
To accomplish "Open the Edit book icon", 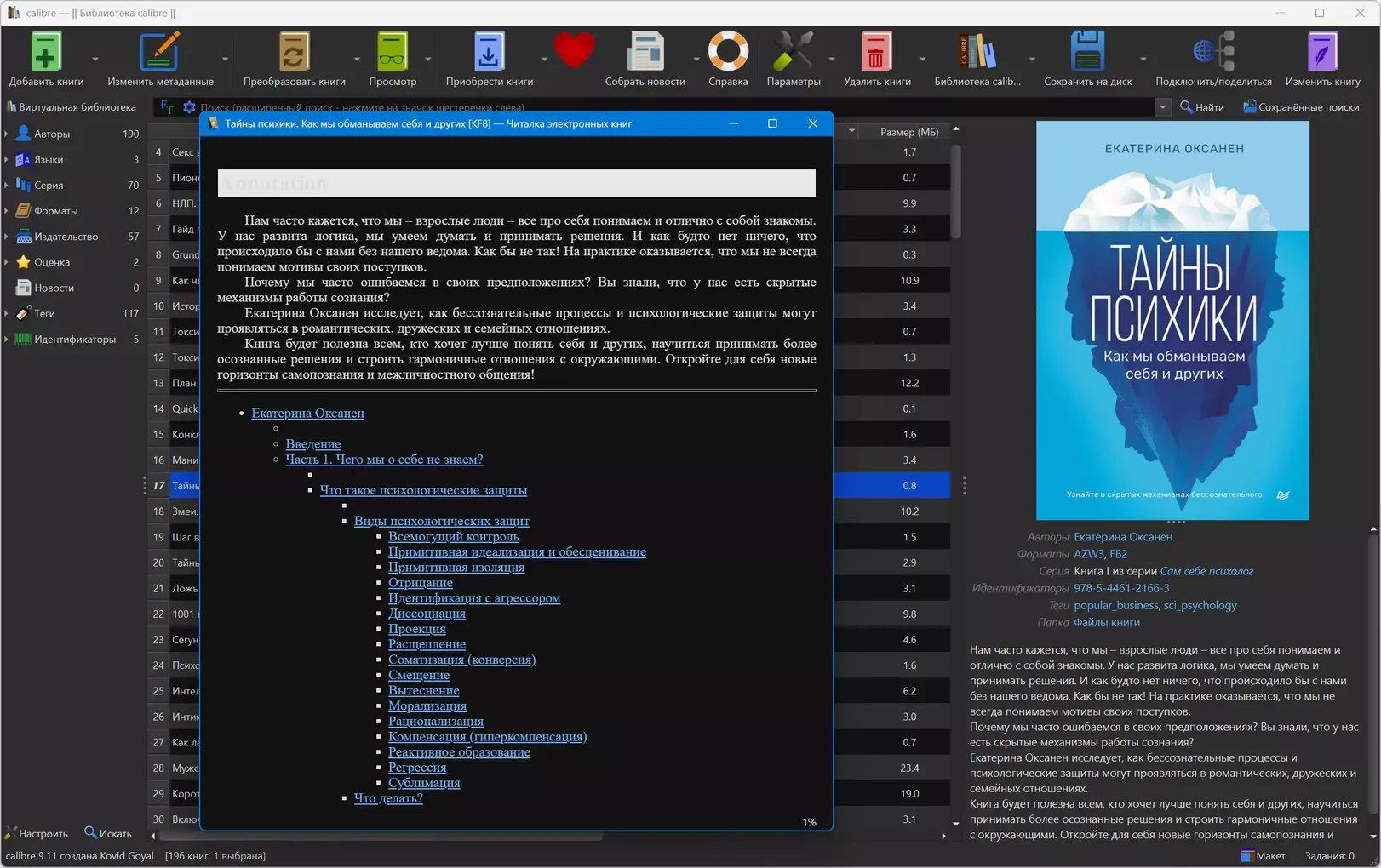I will 1322,52.
